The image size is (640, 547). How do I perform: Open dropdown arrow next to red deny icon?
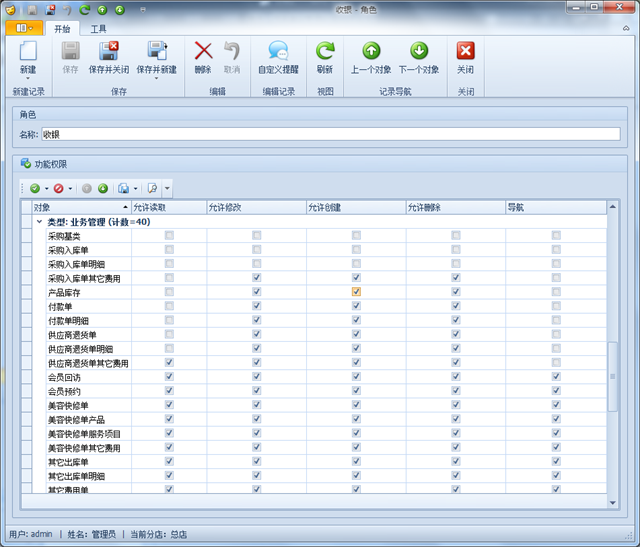click(70, 189)
